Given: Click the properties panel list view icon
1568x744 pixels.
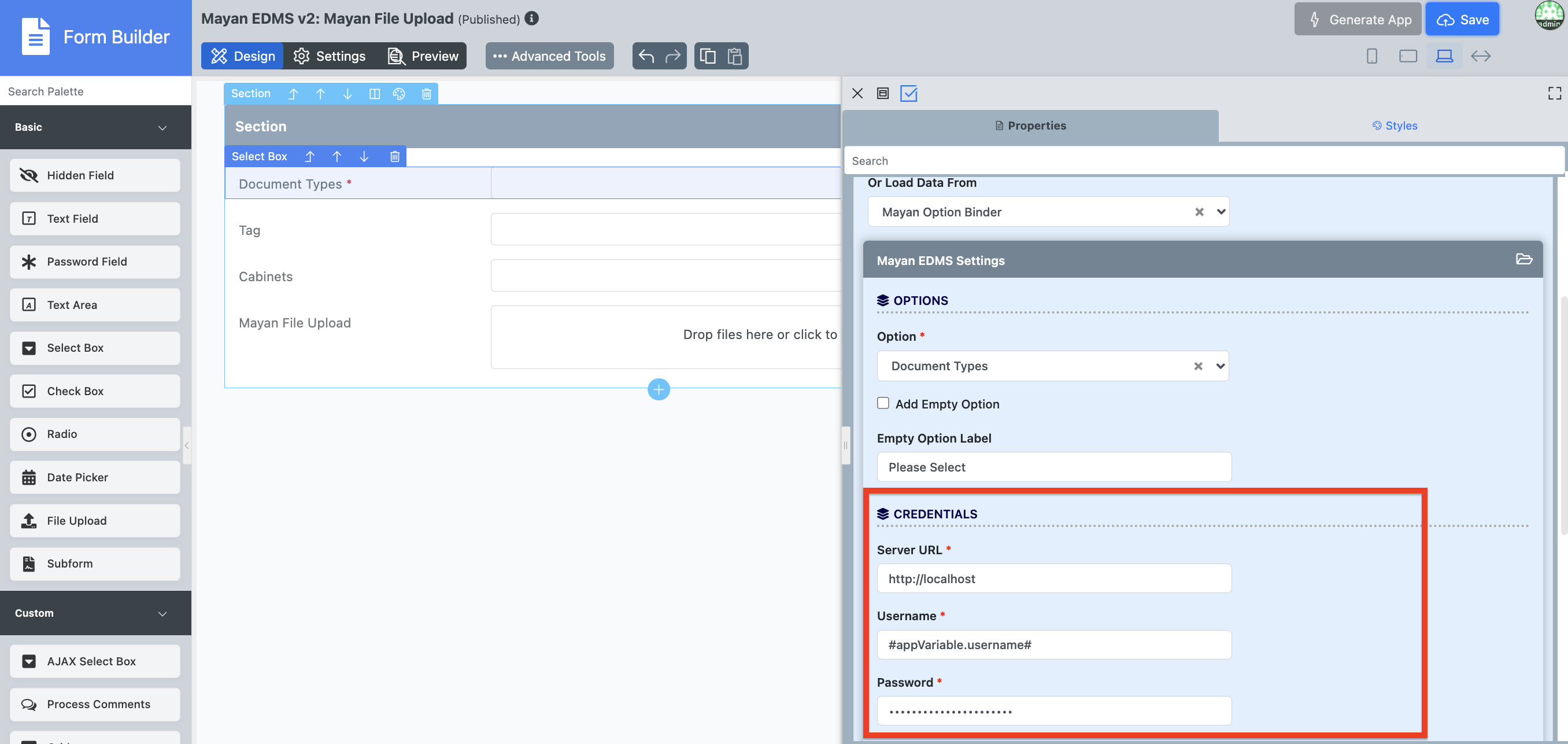Looking at the screenshot, I should point(883,93).
